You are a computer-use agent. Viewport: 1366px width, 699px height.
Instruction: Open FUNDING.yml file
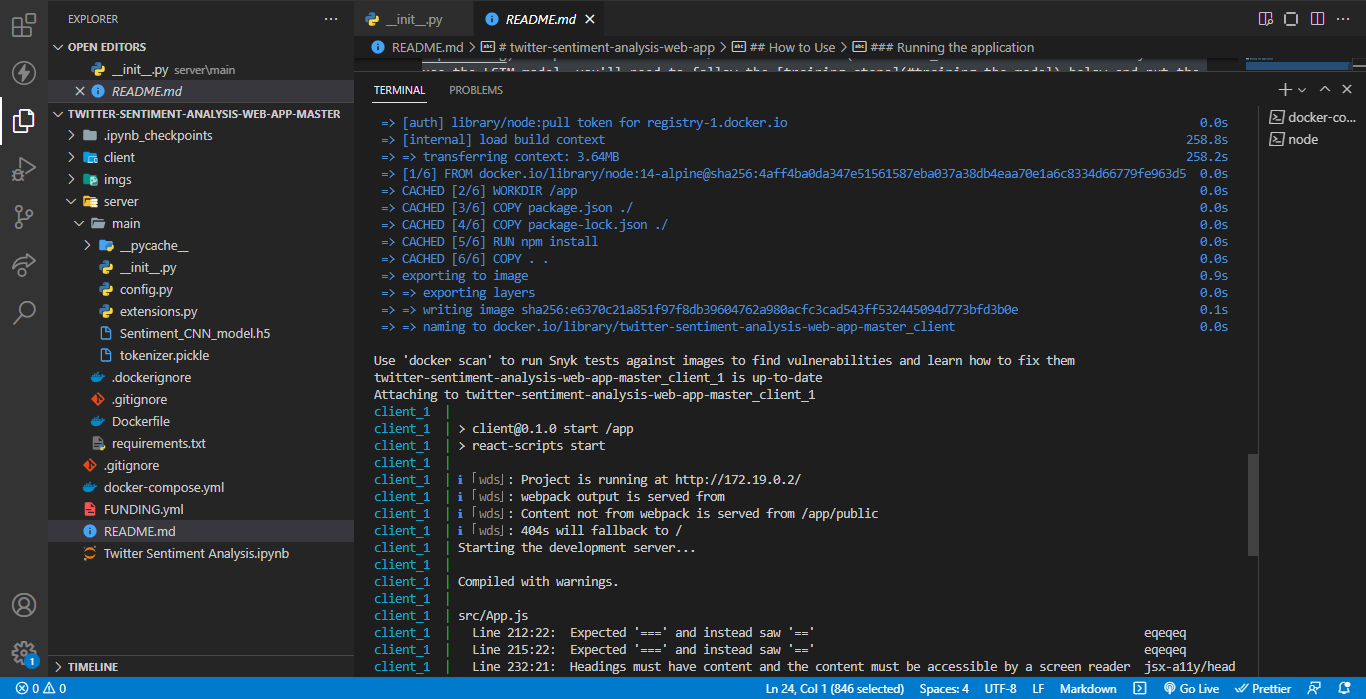click(x=200, y=509)
